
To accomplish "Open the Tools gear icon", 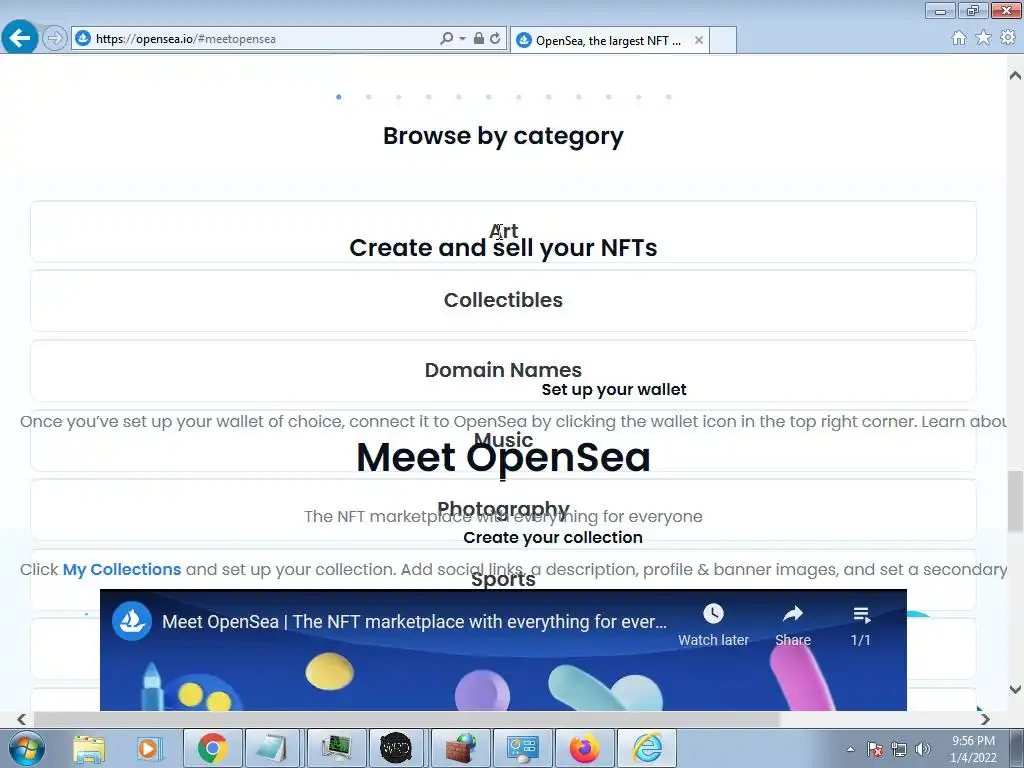I will [1008, 38].
